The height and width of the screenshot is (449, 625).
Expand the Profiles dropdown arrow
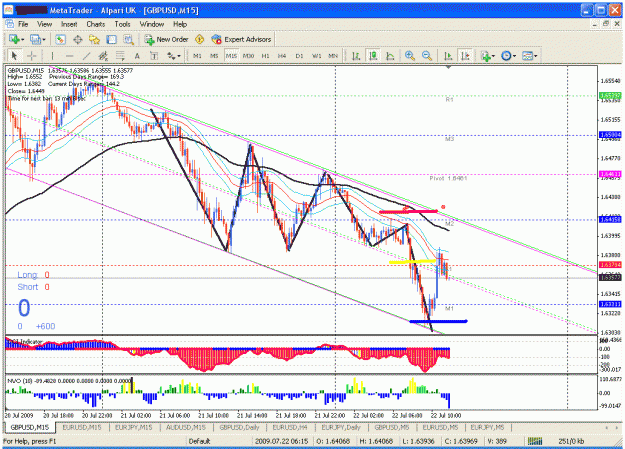click(x=44, y=40)
